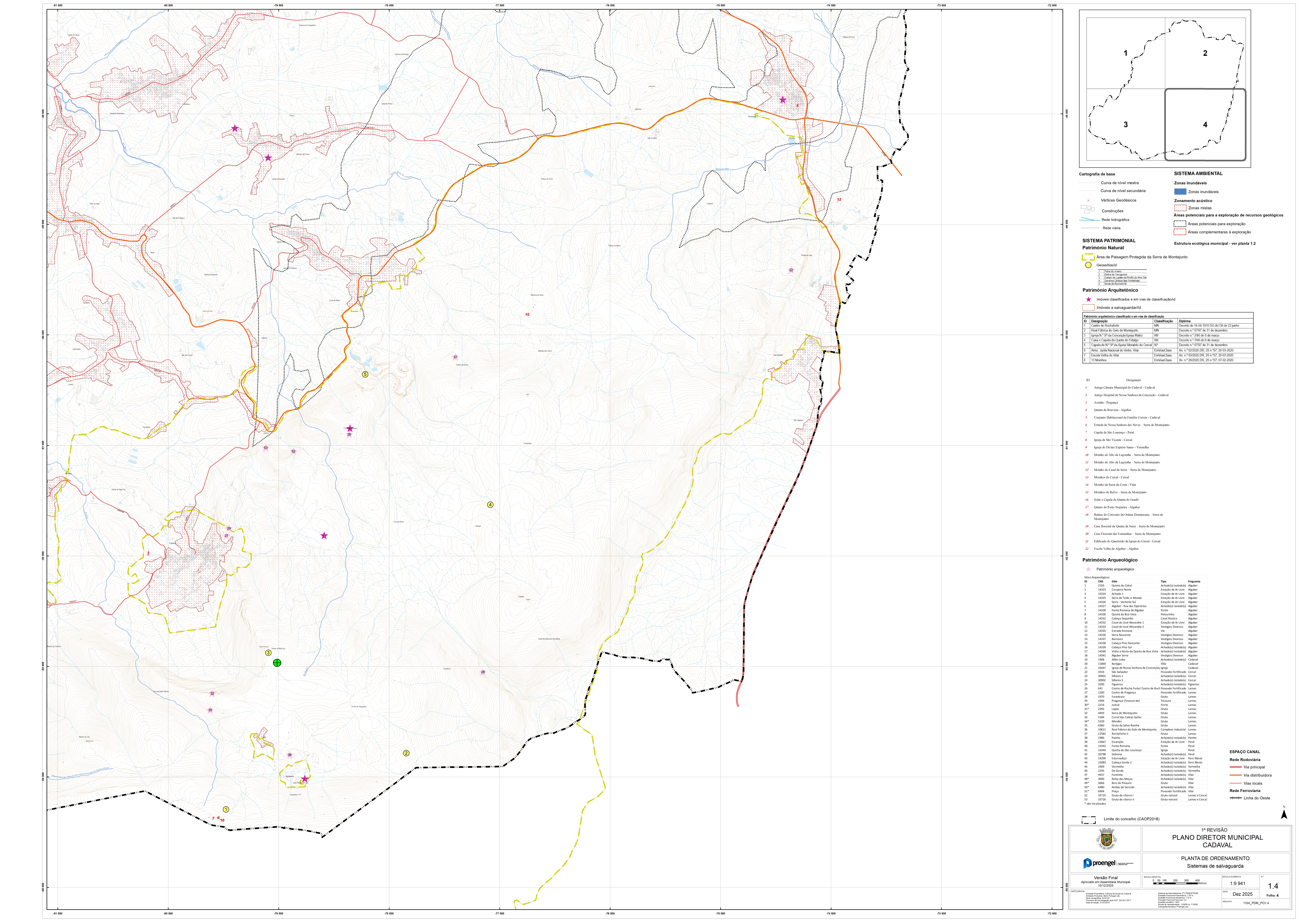Click quadrant 3 of the sheet index map
1306x924 pixels.
click(1126, 125)
